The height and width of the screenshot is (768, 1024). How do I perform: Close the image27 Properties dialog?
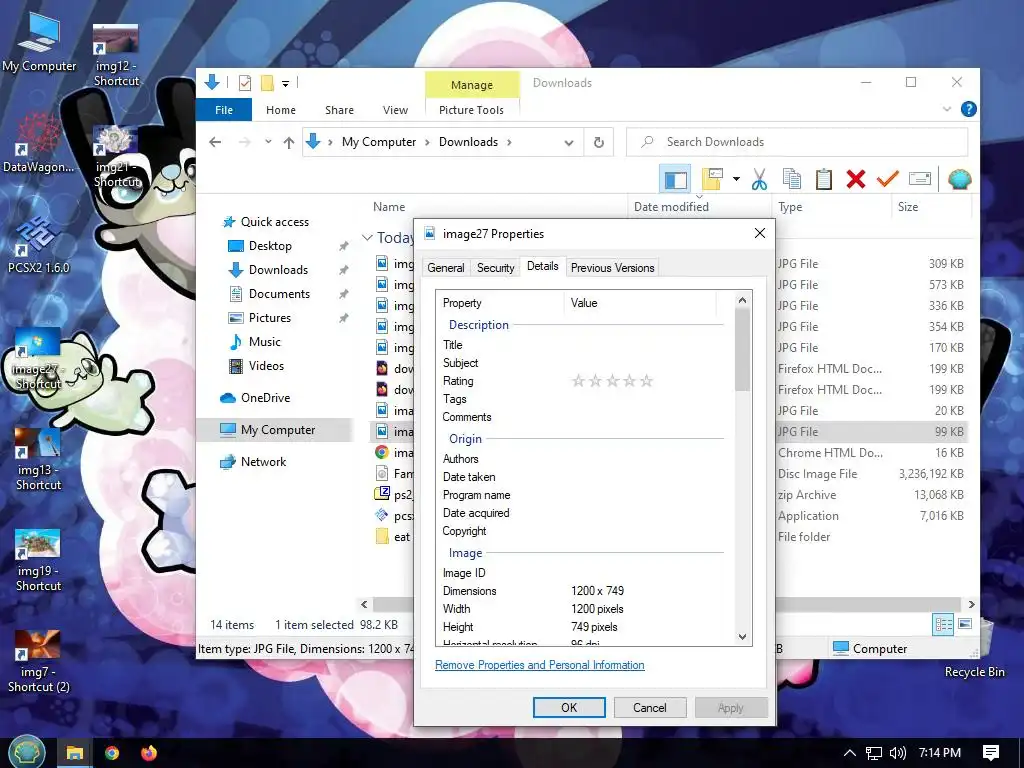[x=760, y=233]
